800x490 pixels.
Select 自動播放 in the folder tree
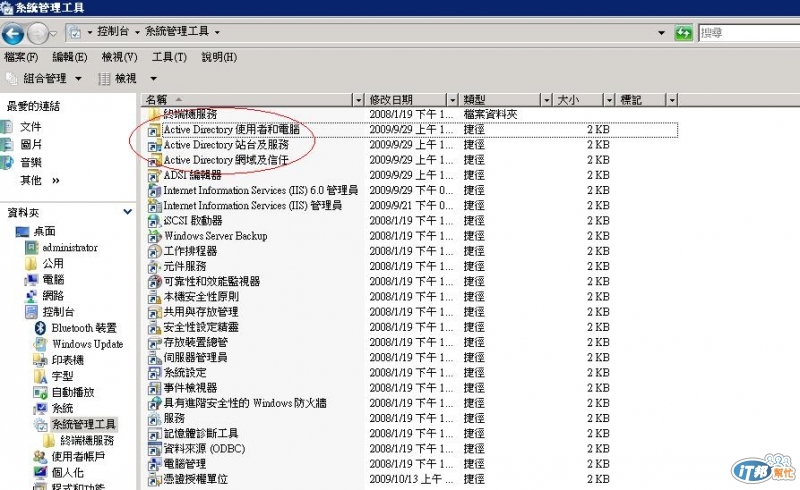pyautogui.click(x=73, y=392)
